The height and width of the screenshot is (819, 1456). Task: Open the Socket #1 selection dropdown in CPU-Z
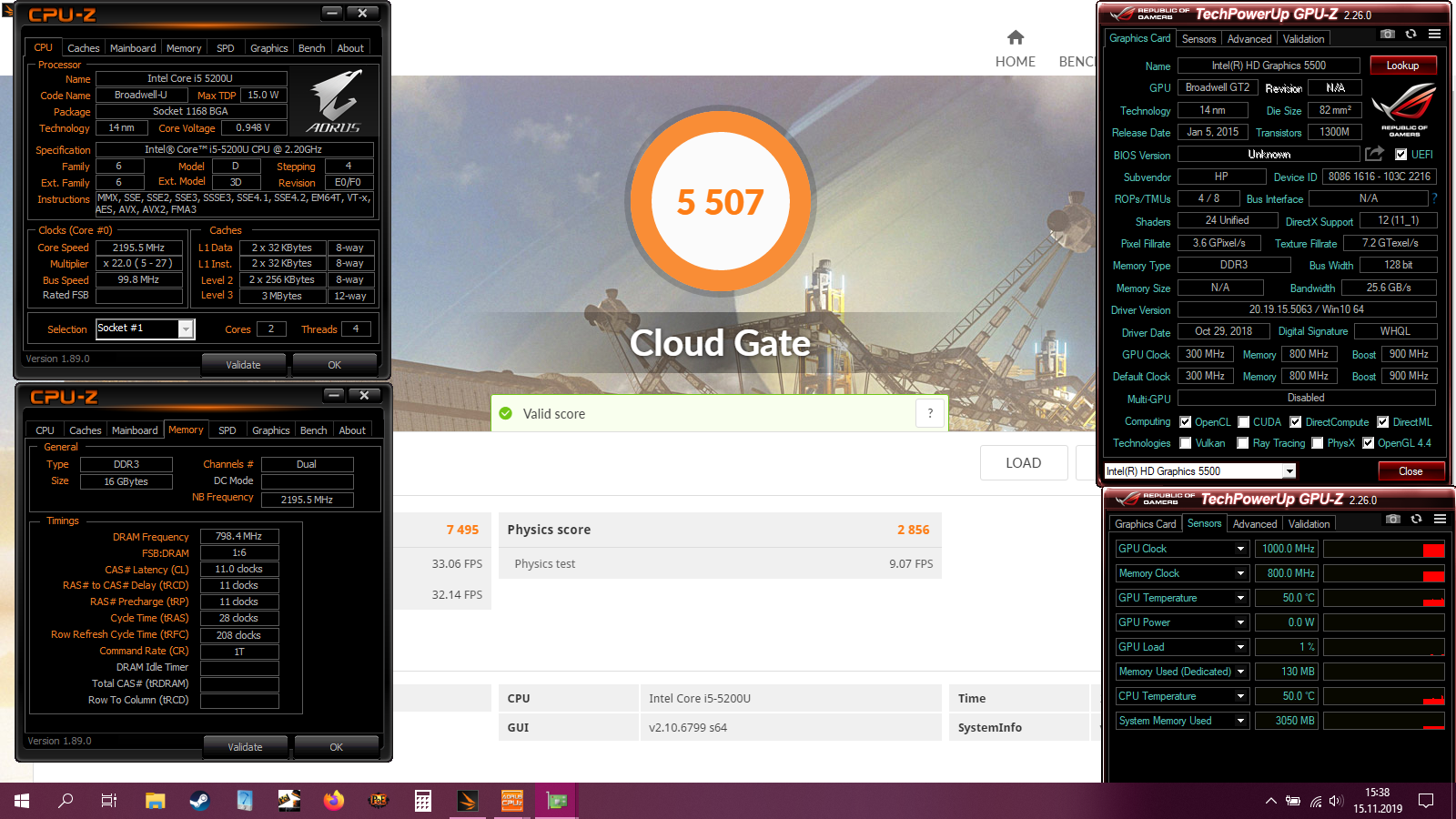[x=187, y=329]
